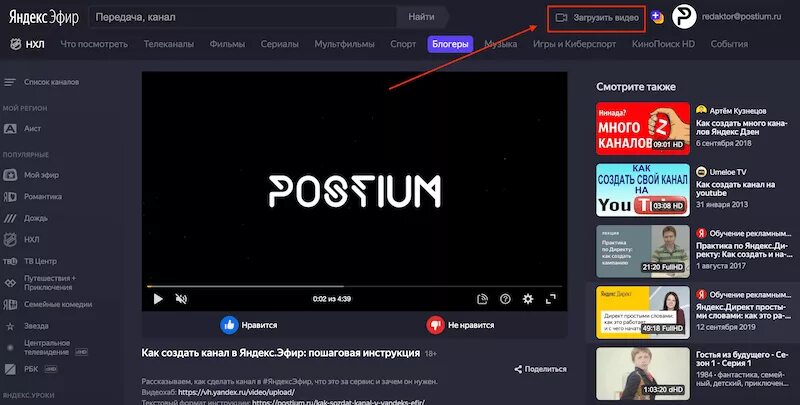Open the Мультфильмы tab

[x=344, y=44]
